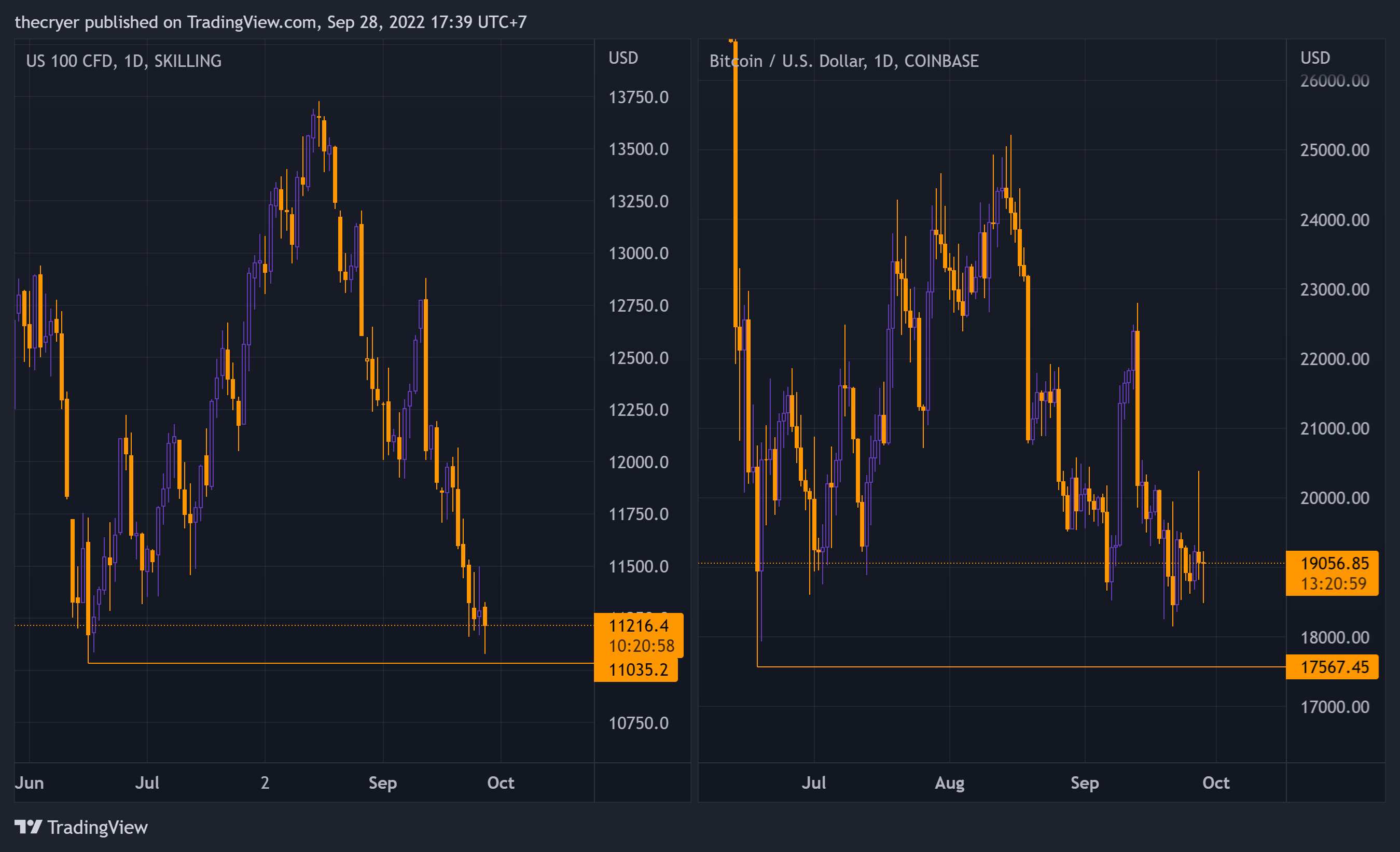Image resolution: width=1400 pixels, height=852 pixels.
Task: Click the 19056.85 Bitcoin current price label
Action: click(x=1335, y=564)
